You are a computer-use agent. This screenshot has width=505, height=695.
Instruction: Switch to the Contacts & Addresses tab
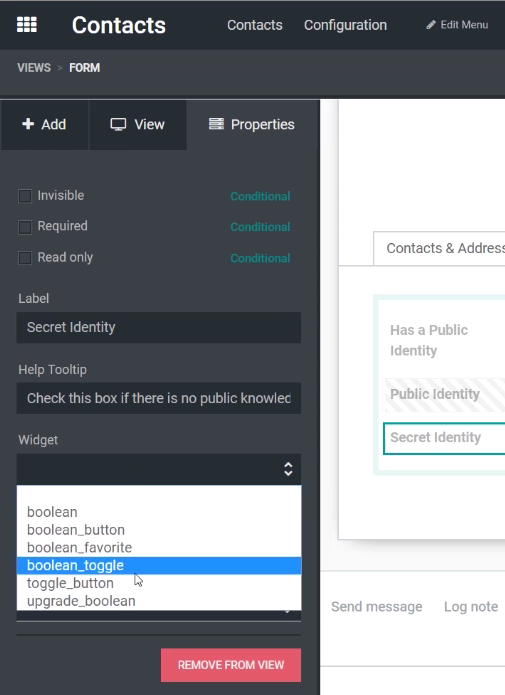click(x=439, y=248)
